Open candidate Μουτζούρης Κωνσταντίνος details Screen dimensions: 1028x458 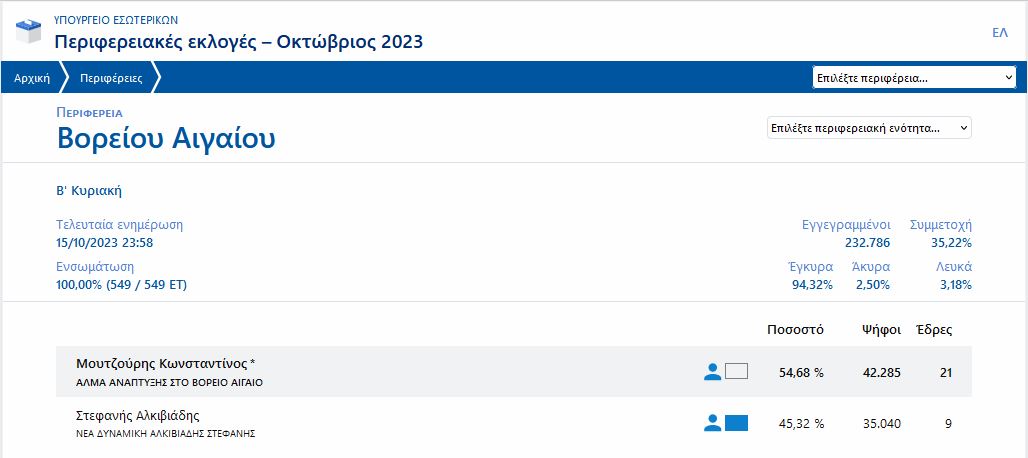coord(166,363)
